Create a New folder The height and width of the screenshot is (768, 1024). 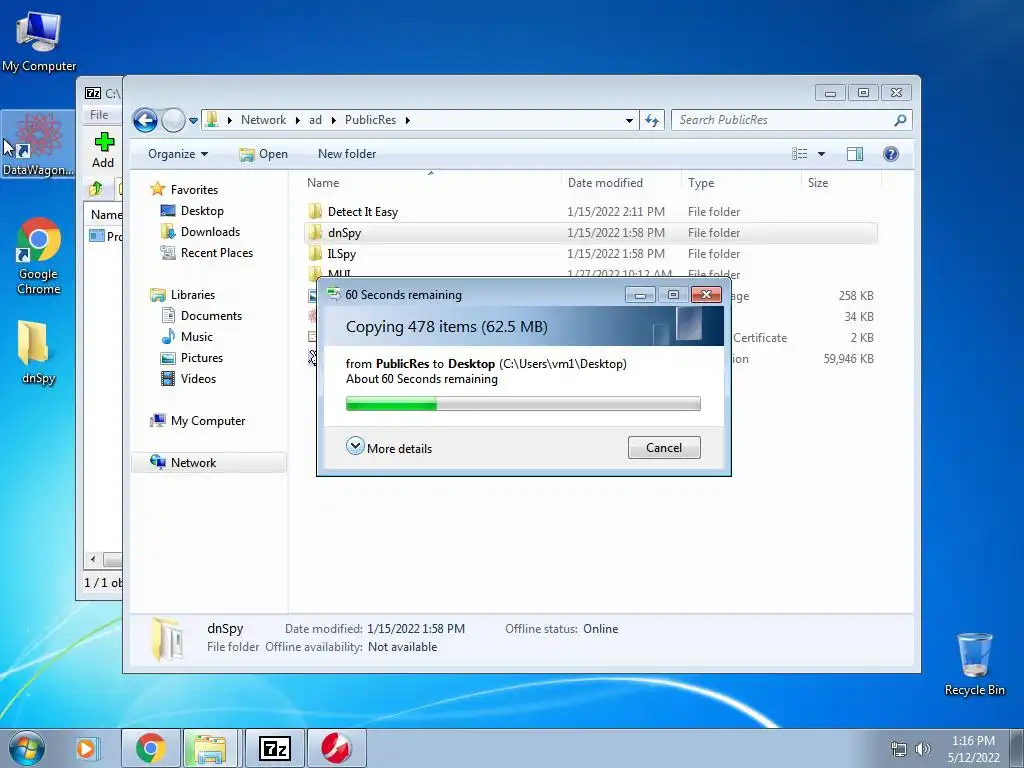click(347, 154)
